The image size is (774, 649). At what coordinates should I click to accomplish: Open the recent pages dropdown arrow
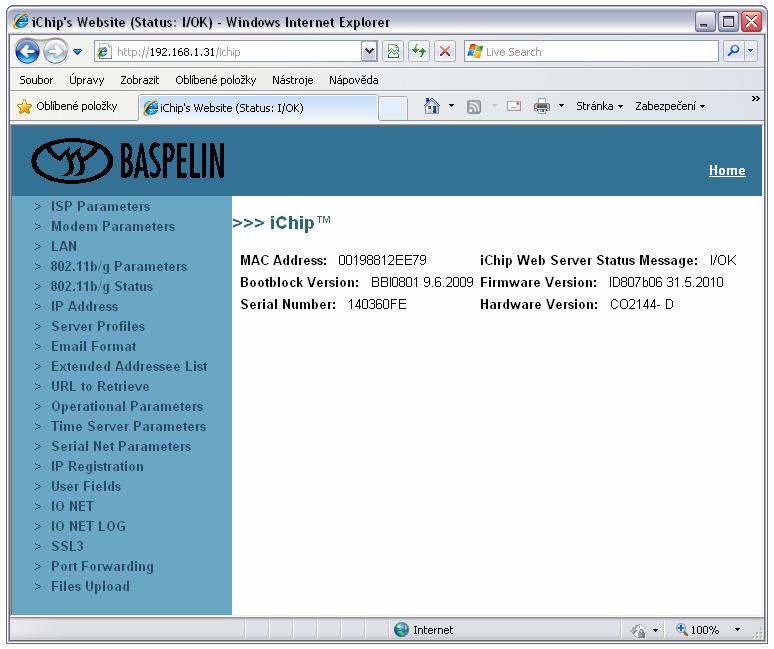pyautogui.click(x=77, y=51)
